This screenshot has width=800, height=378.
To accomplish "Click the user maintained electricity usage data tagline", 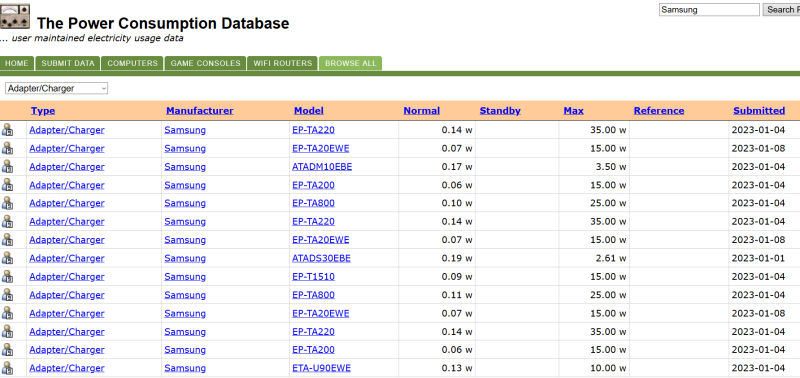I will tap(92, 38).
